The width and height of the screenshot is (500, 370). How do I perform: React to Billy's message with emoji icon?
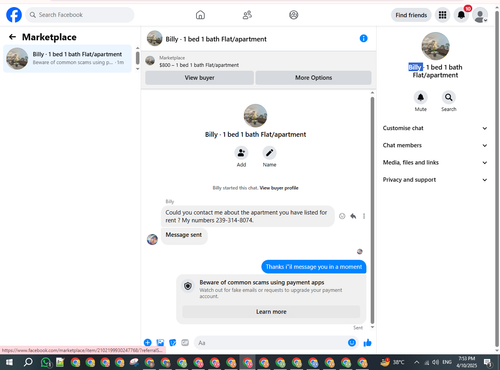pyautogui.click(x=342, y=216)
